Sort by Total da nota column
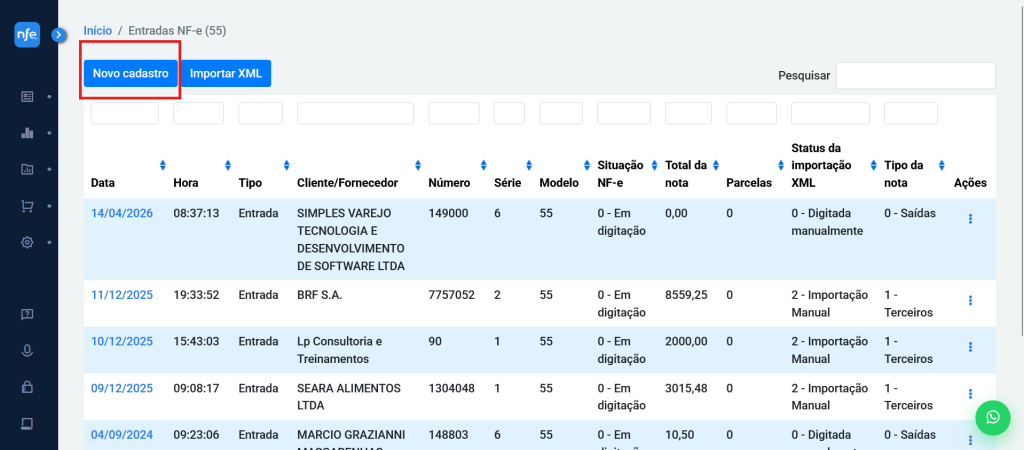Viewport: 1024px width, 450px height. point(715,165)
